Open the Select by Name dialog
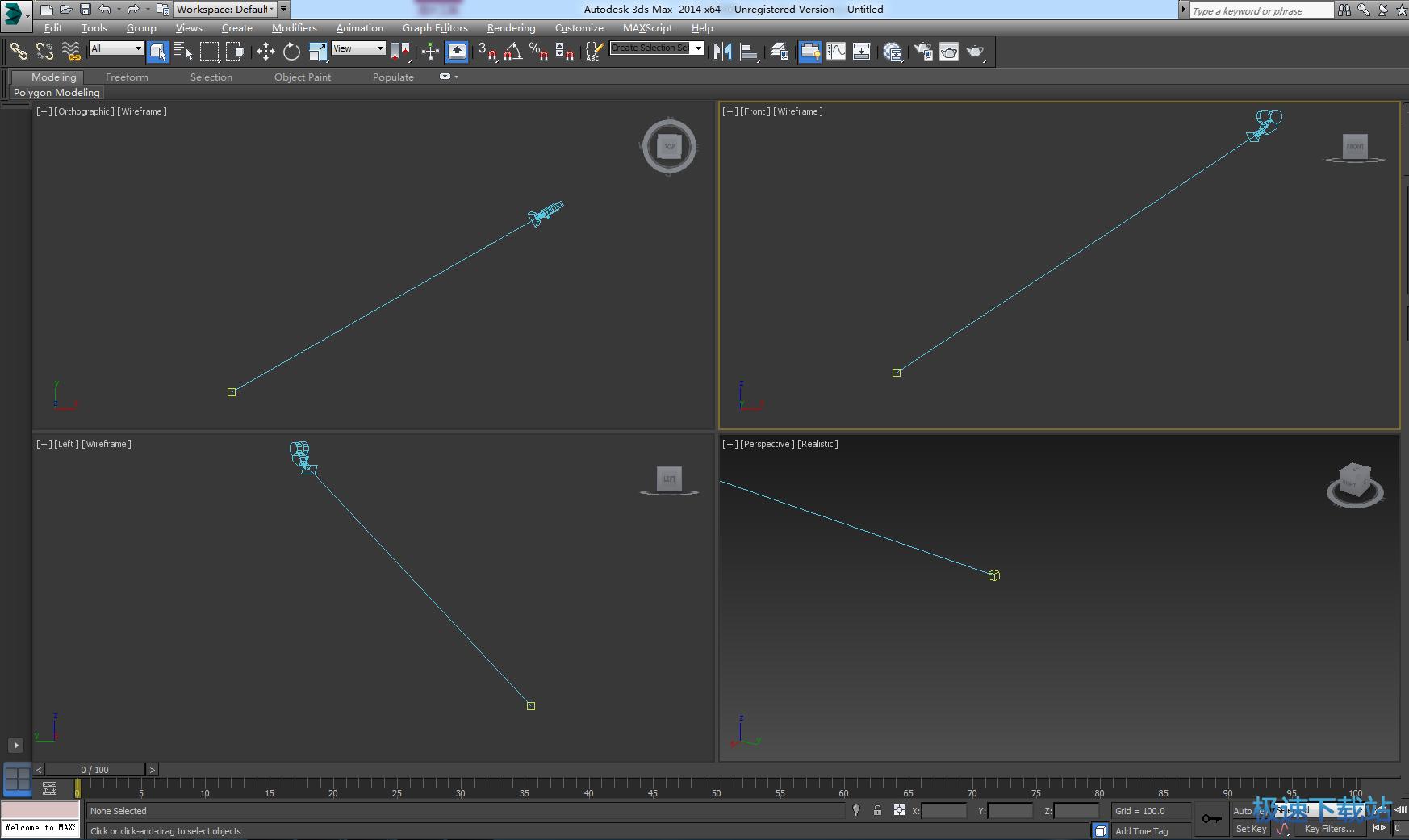 pyautogui.click(x=183, y=52)
